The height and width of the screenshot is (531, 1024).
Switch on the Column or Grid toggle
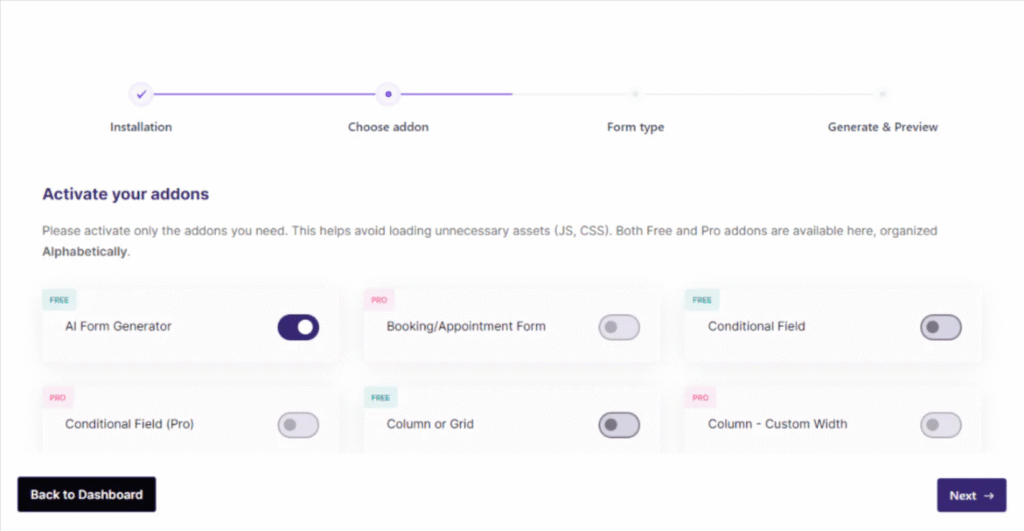coord(619,425)
